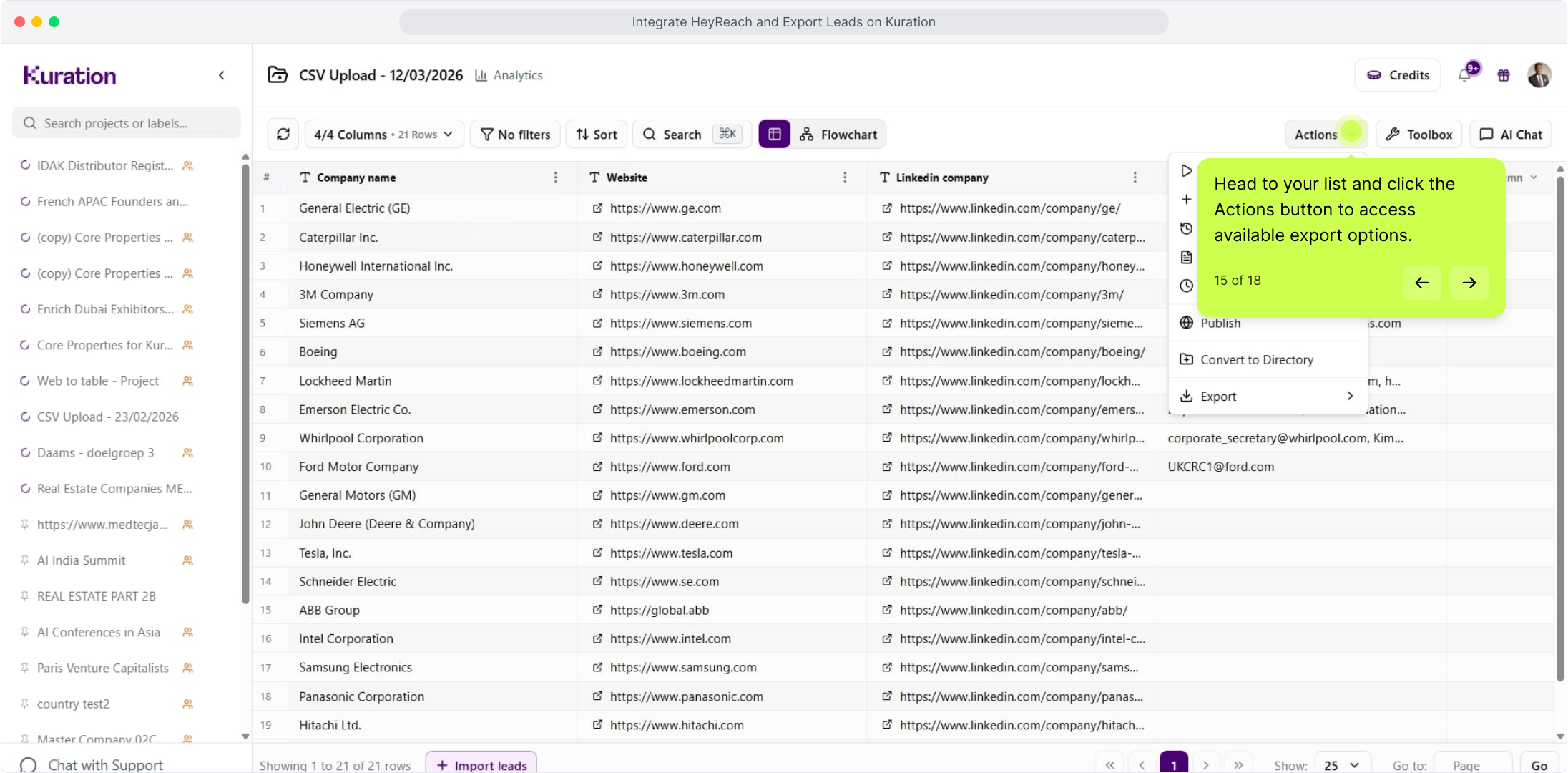Click the Go to Page input

(1473, 765)
